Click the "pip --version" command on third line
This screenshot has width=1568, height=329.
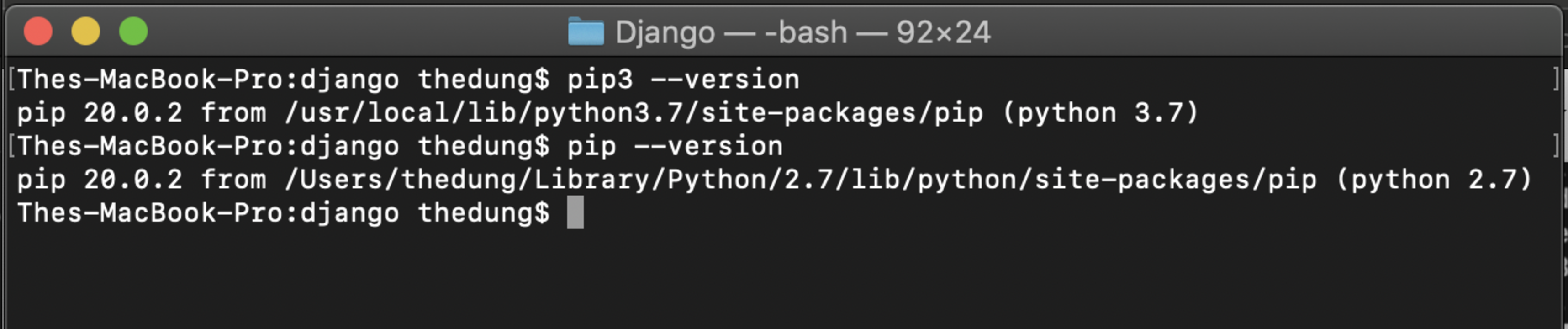[675, 147]
